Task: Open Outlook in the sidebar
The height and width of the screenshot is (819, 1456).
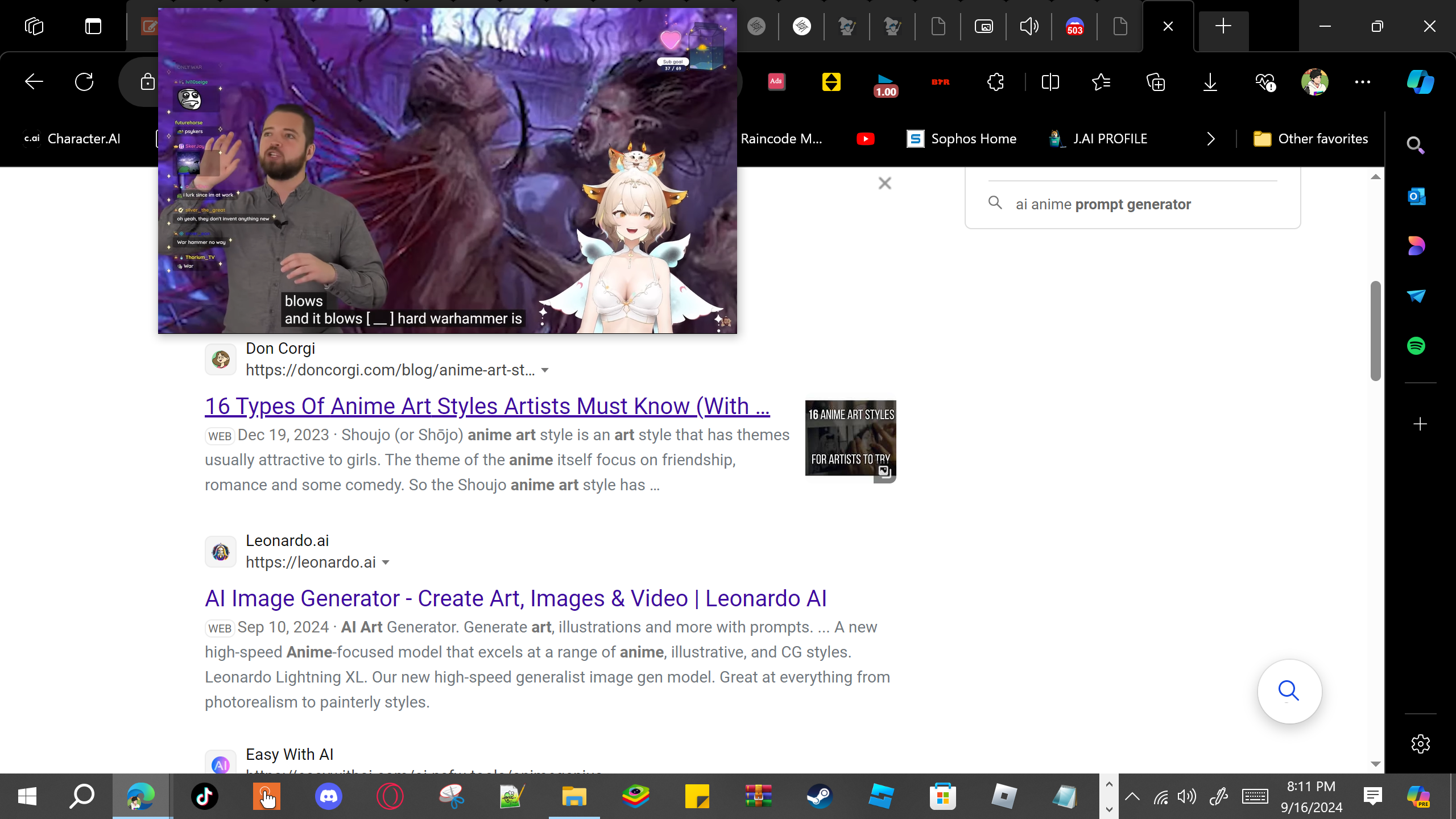Action: click(x=1416, y=196)
